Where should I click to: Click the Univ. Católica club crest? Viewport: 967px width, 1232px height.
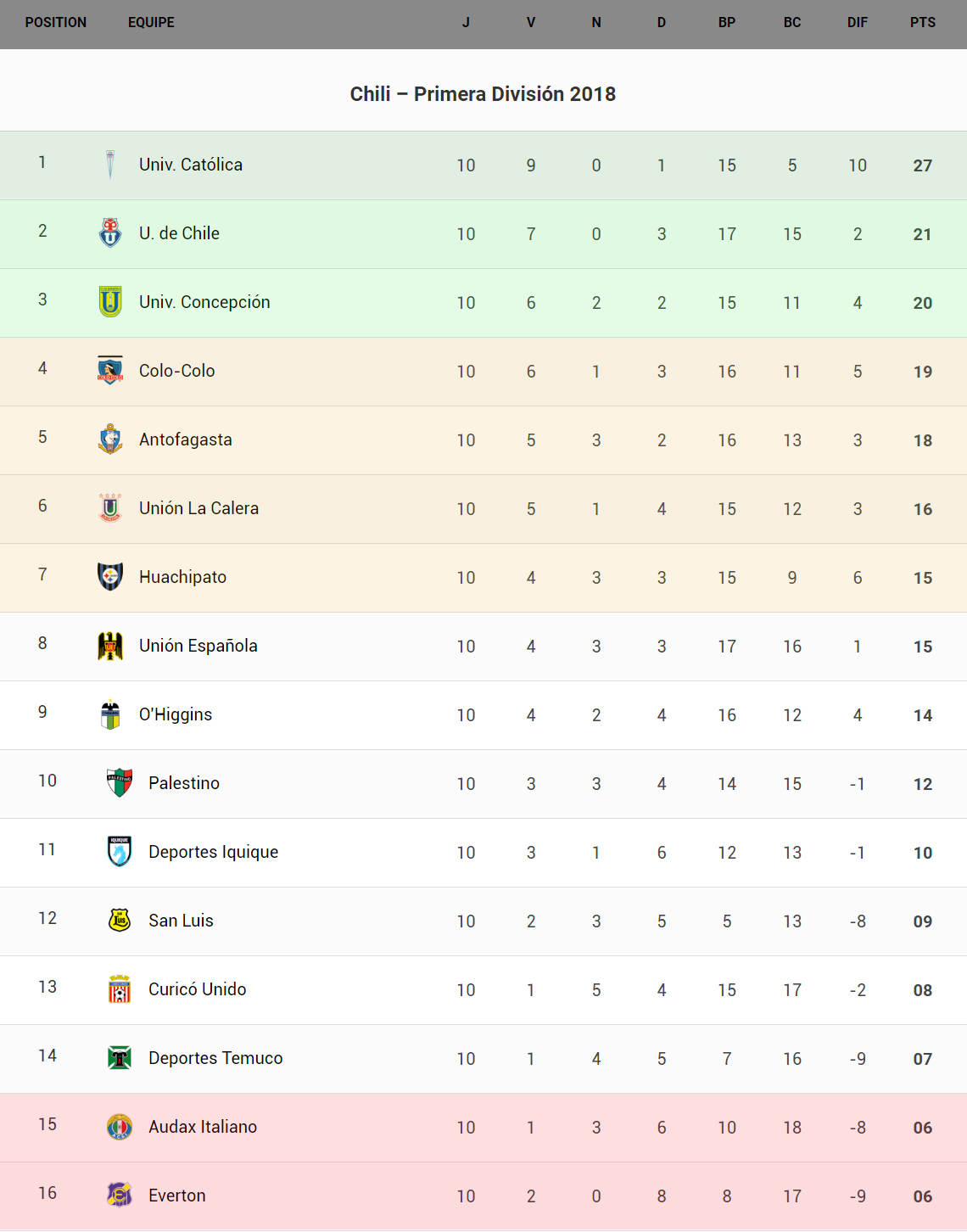(110, 165)
